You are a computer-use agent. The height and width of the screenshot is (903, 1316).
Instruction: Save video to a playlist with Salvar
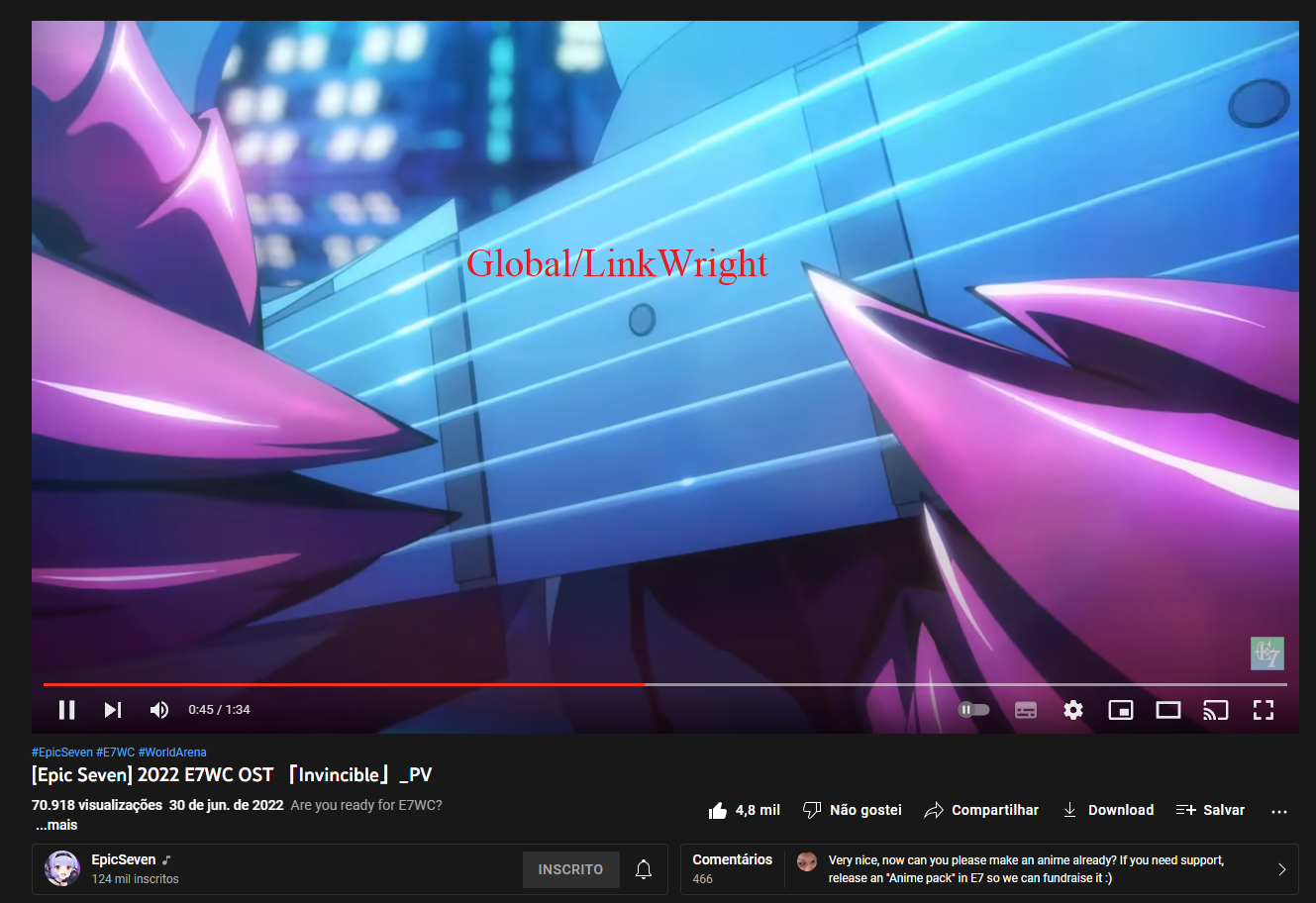pos(1210,810)
